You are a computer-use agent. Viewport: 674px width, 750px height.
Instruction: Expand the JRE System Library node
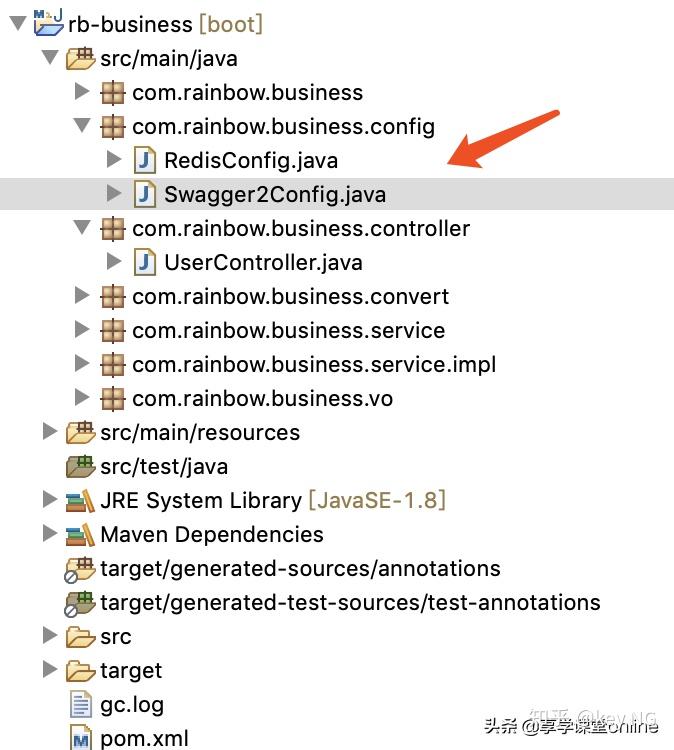[x=50, y=499]
